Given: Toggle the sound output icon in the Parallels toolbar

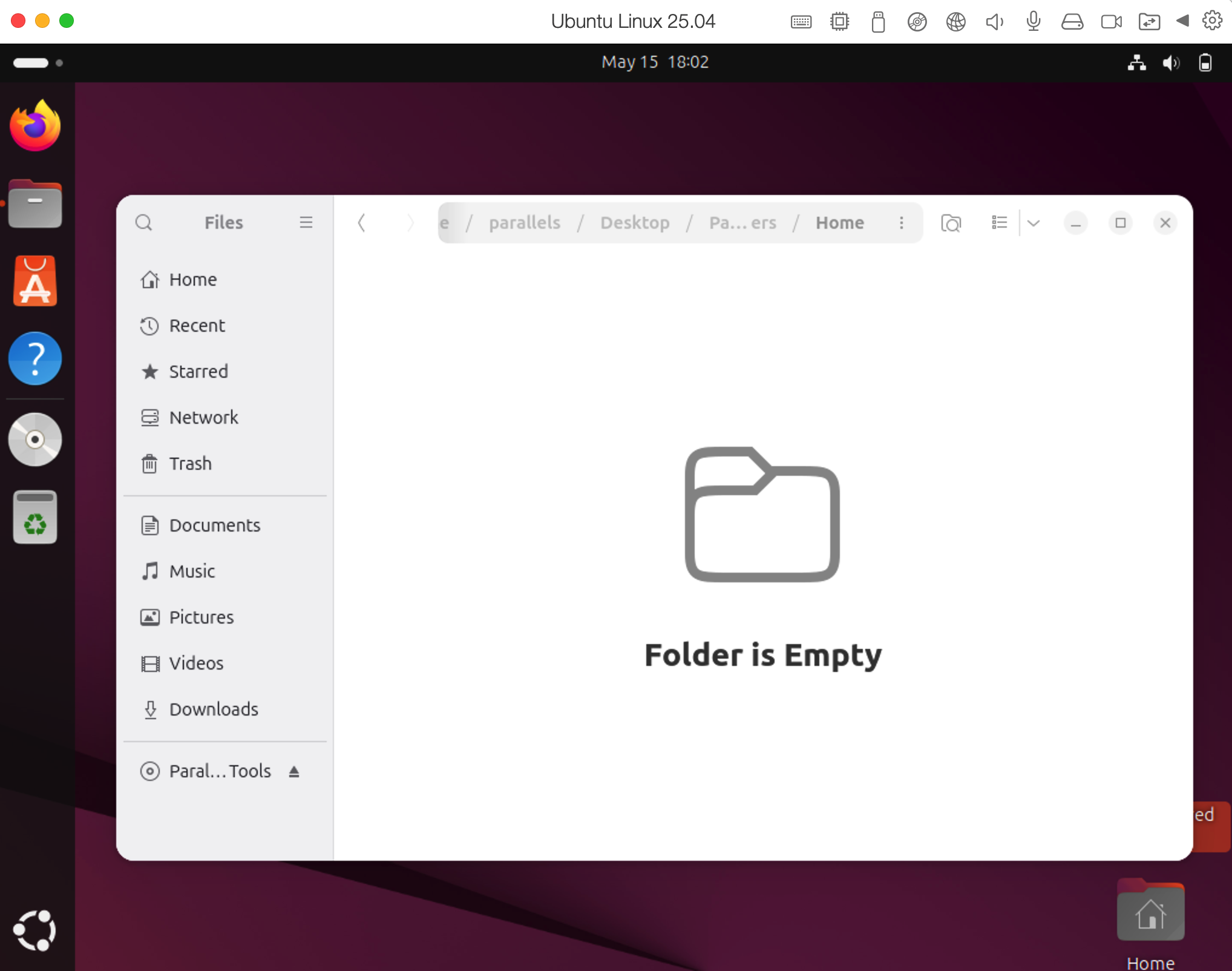Looking at the screenshot, I should tap(994, 21).
